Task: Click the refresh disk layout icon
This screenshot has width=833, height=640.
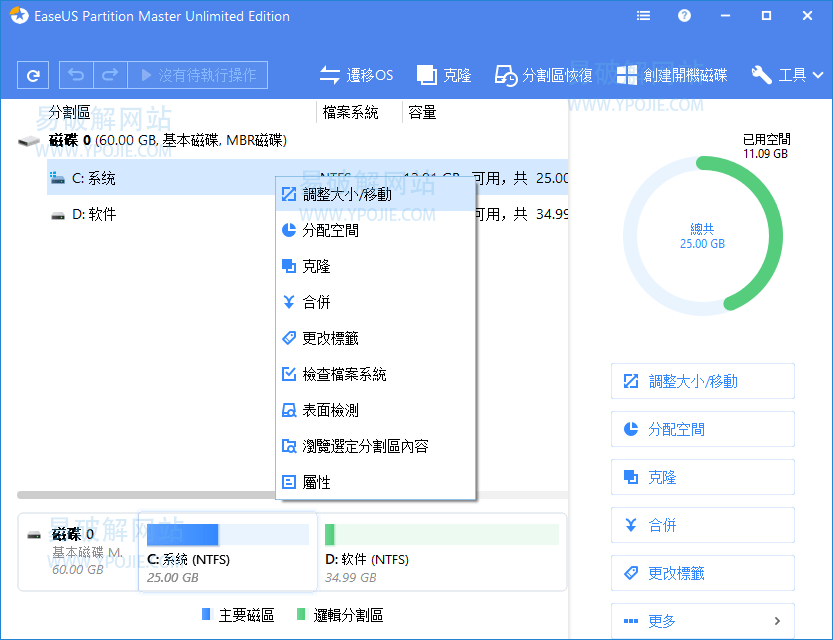Action: 35,75
